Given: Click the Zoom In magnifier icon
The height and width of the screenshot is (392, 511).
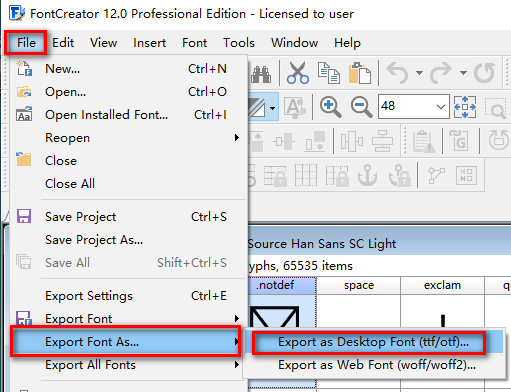Looking at the screenshot, I should 330,107.
